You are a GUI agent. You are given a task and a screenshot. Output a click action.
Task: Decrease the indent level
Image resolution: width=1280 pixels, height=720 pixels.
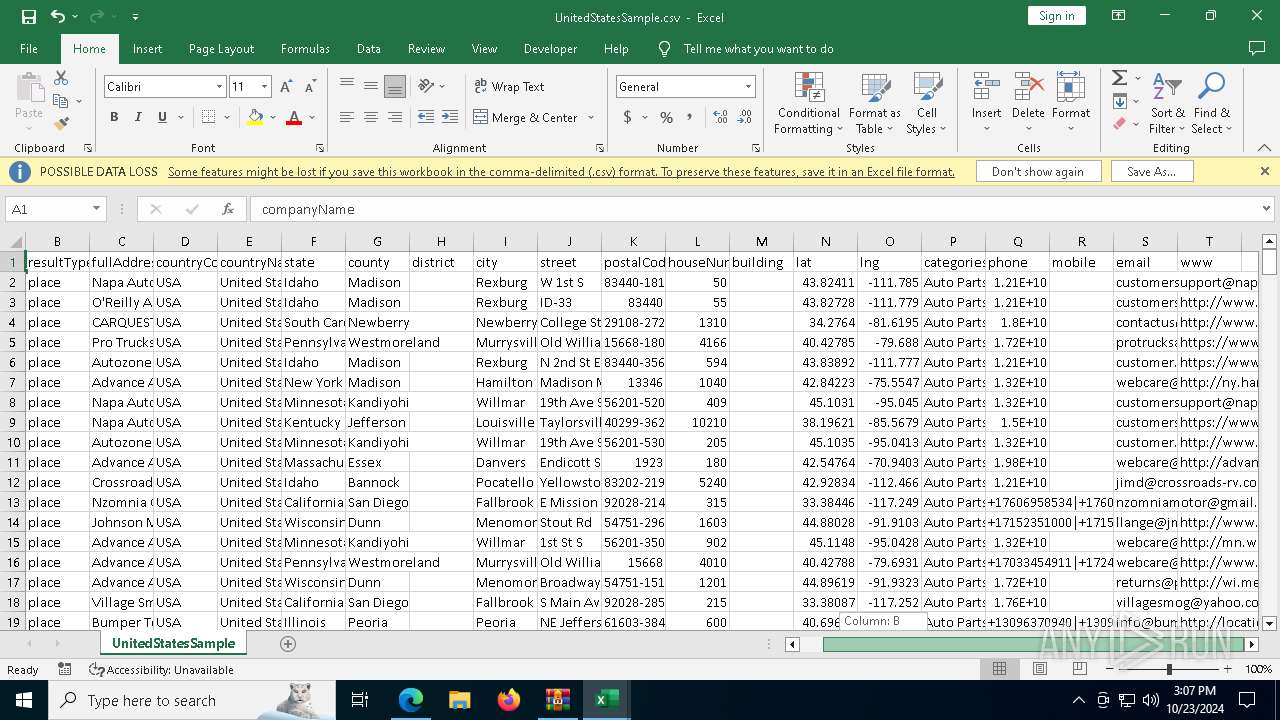(425, 117)
